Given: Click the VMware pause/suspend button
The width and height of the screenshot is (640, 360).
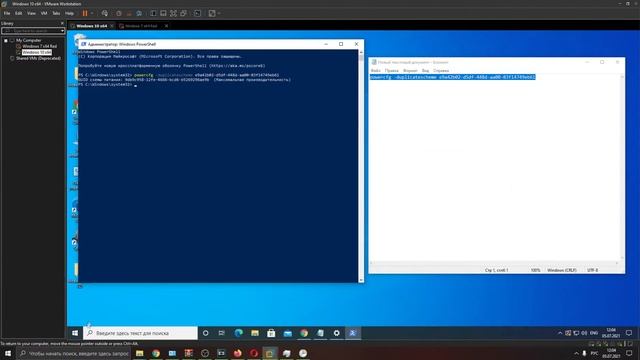Looking at the screenshot, I should [x=85, y=13].
